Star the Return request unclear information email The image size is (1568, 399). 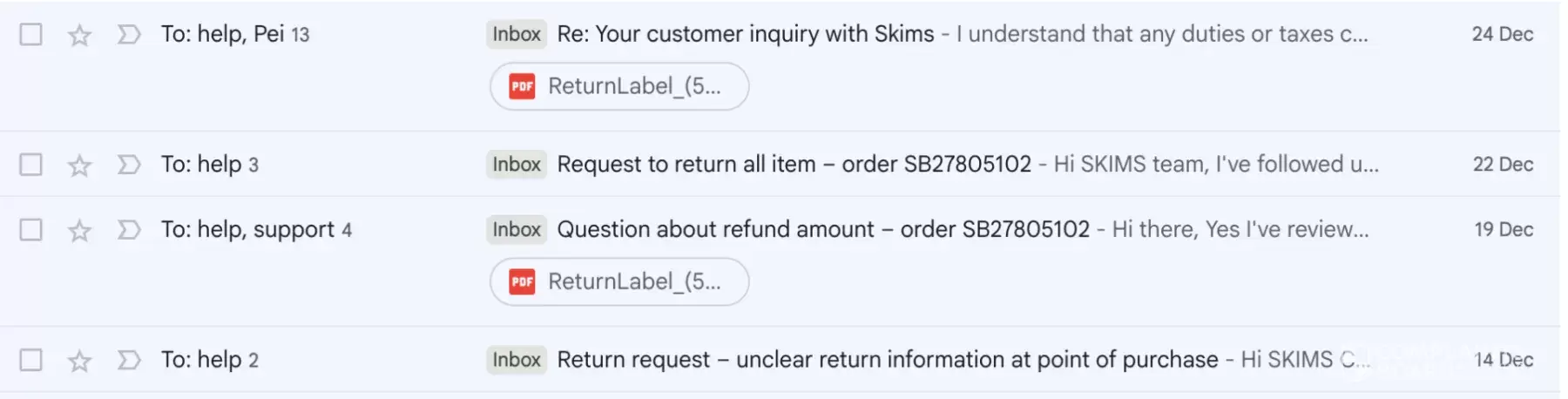[79, 360]
